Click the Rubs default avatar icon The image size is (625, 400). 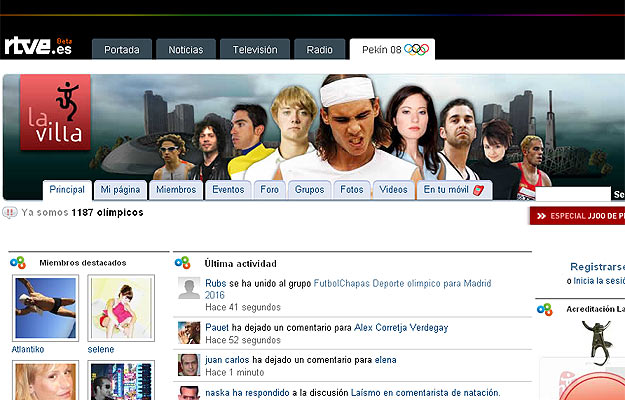(189, 289)
